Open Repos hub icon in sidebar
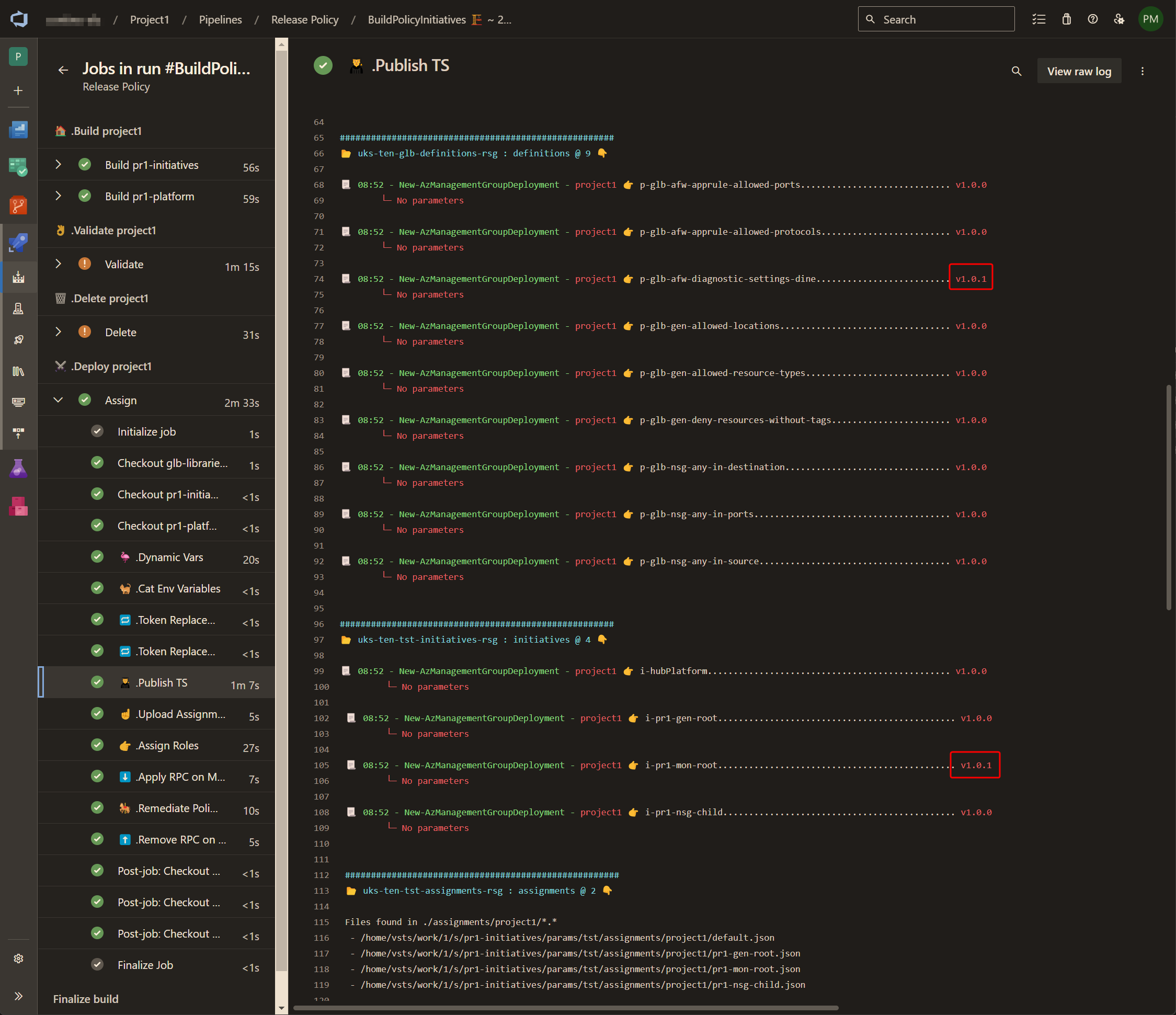The image size is (1176, 1015). click(x=18, y=205)
